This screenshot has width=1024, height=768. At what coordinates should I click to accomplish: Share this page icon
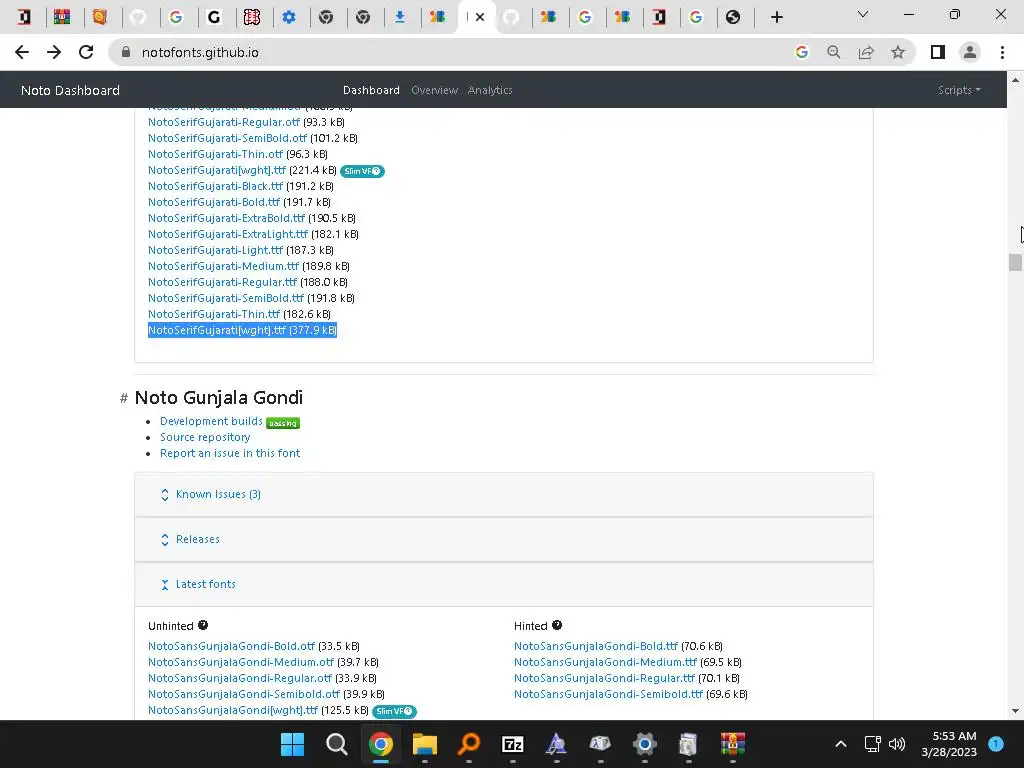(866, 52)
